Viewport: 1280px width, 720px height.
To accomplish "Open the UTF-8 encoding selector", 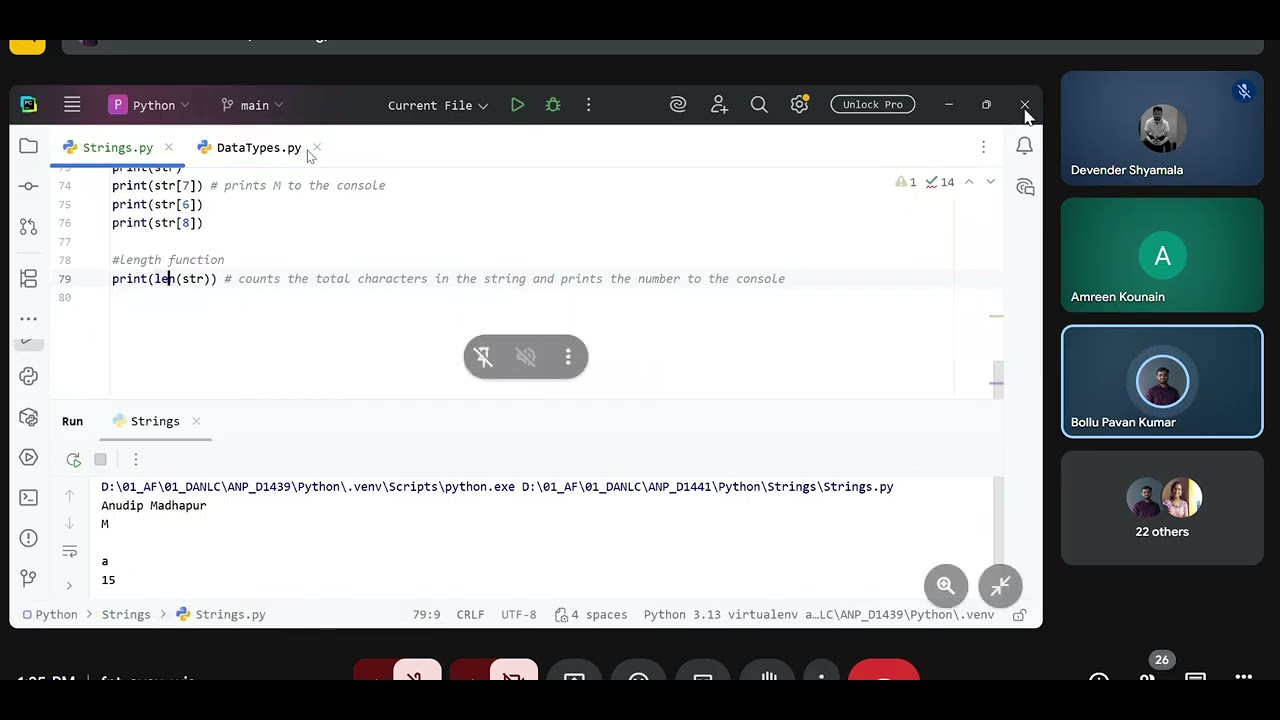I will (519, 615).
